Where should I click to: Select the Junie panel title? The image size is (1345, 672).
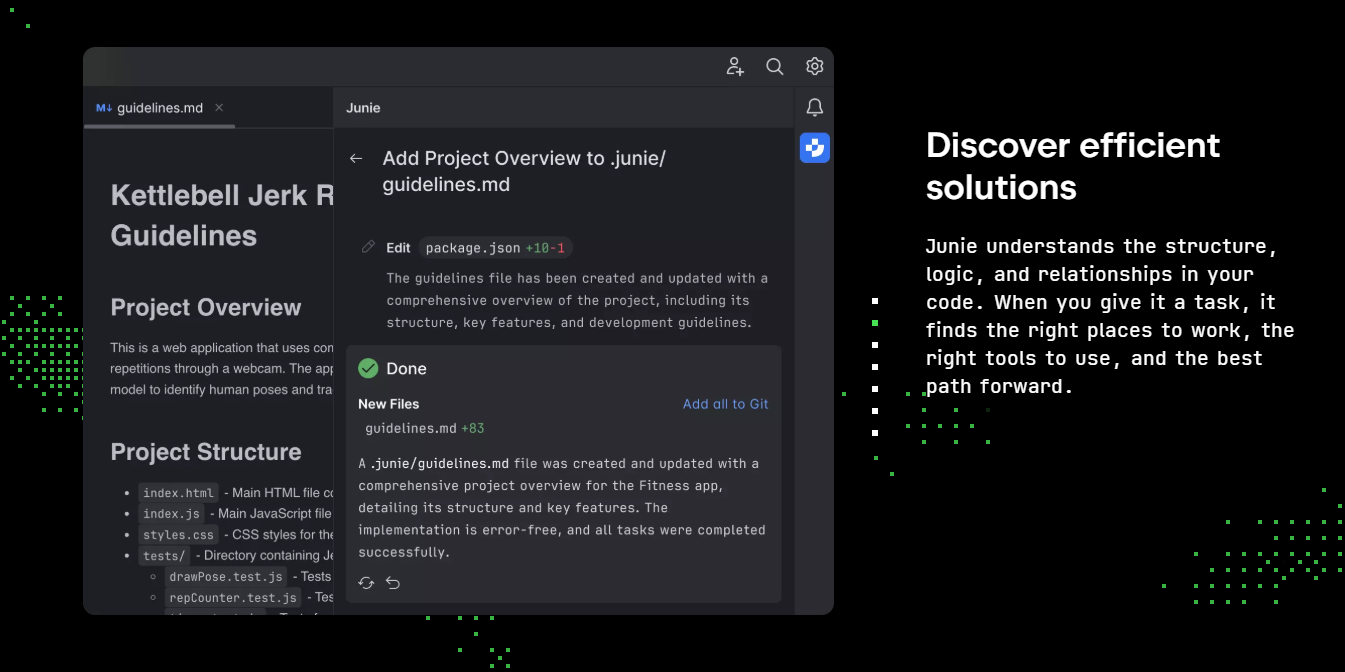(x=363, y=108)
